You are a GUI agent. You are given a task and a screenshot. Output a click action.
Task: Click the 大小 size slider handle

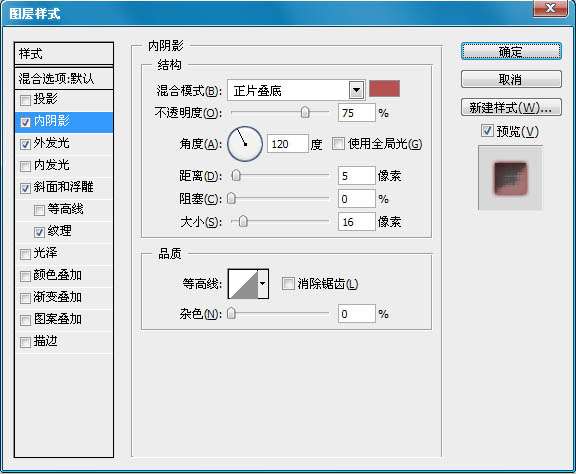(243, 222)
